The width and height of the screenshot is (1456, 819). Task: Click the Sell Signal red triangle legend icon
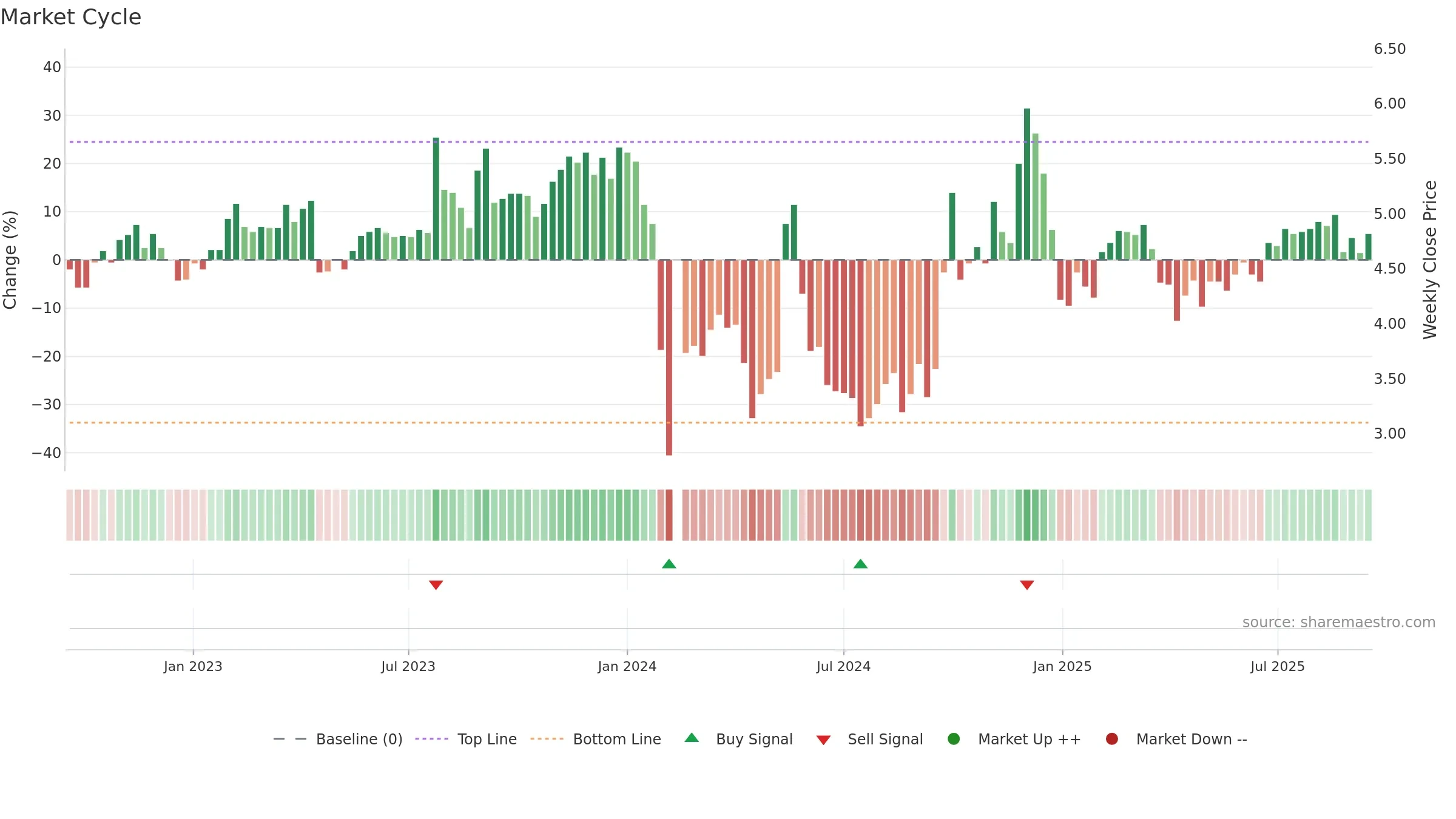point(823,740)
